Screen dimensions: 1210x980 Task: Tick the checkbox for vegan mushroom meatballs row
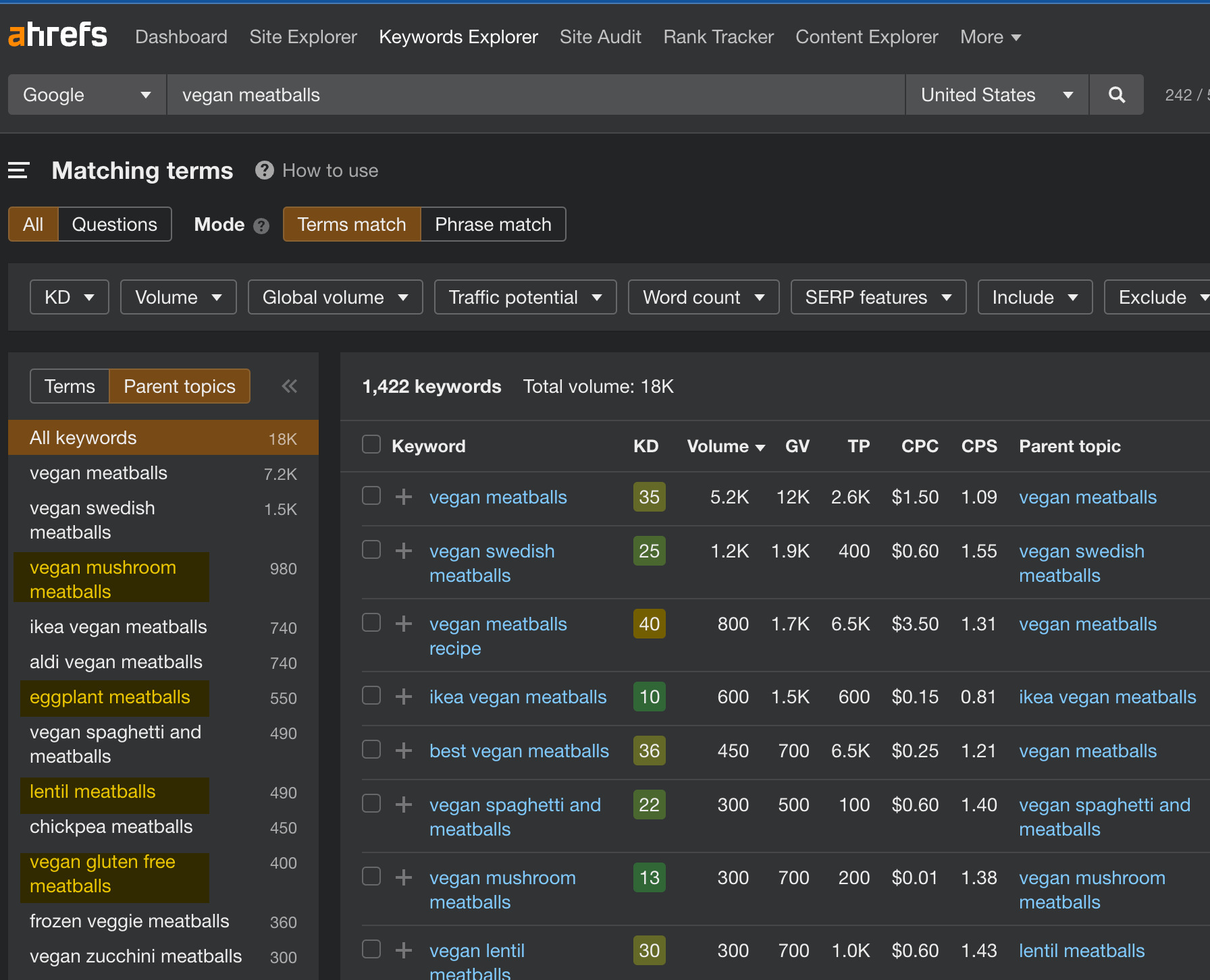371,876
